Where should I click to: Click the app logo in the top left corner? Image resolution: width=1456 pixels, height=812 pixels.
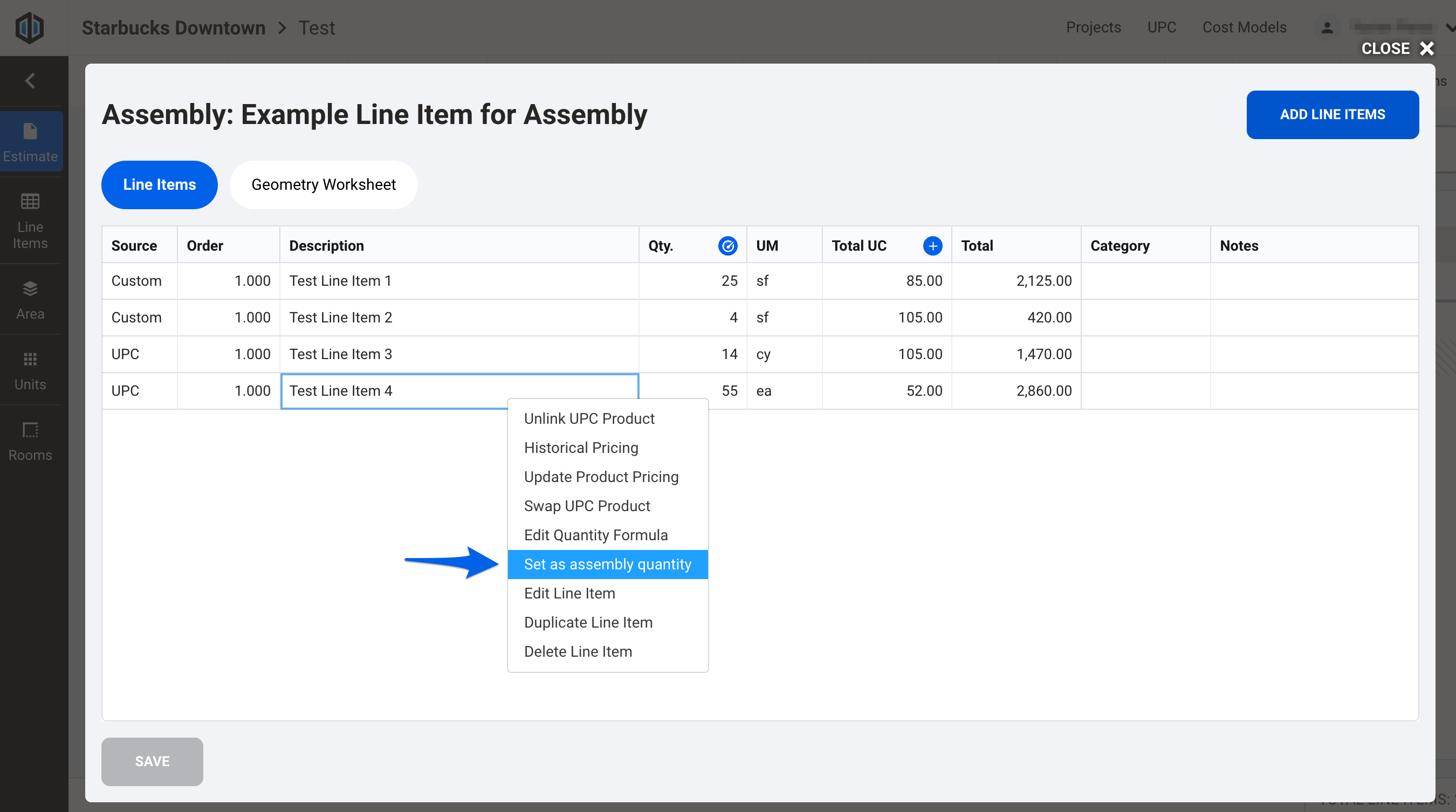click(30, 27)
